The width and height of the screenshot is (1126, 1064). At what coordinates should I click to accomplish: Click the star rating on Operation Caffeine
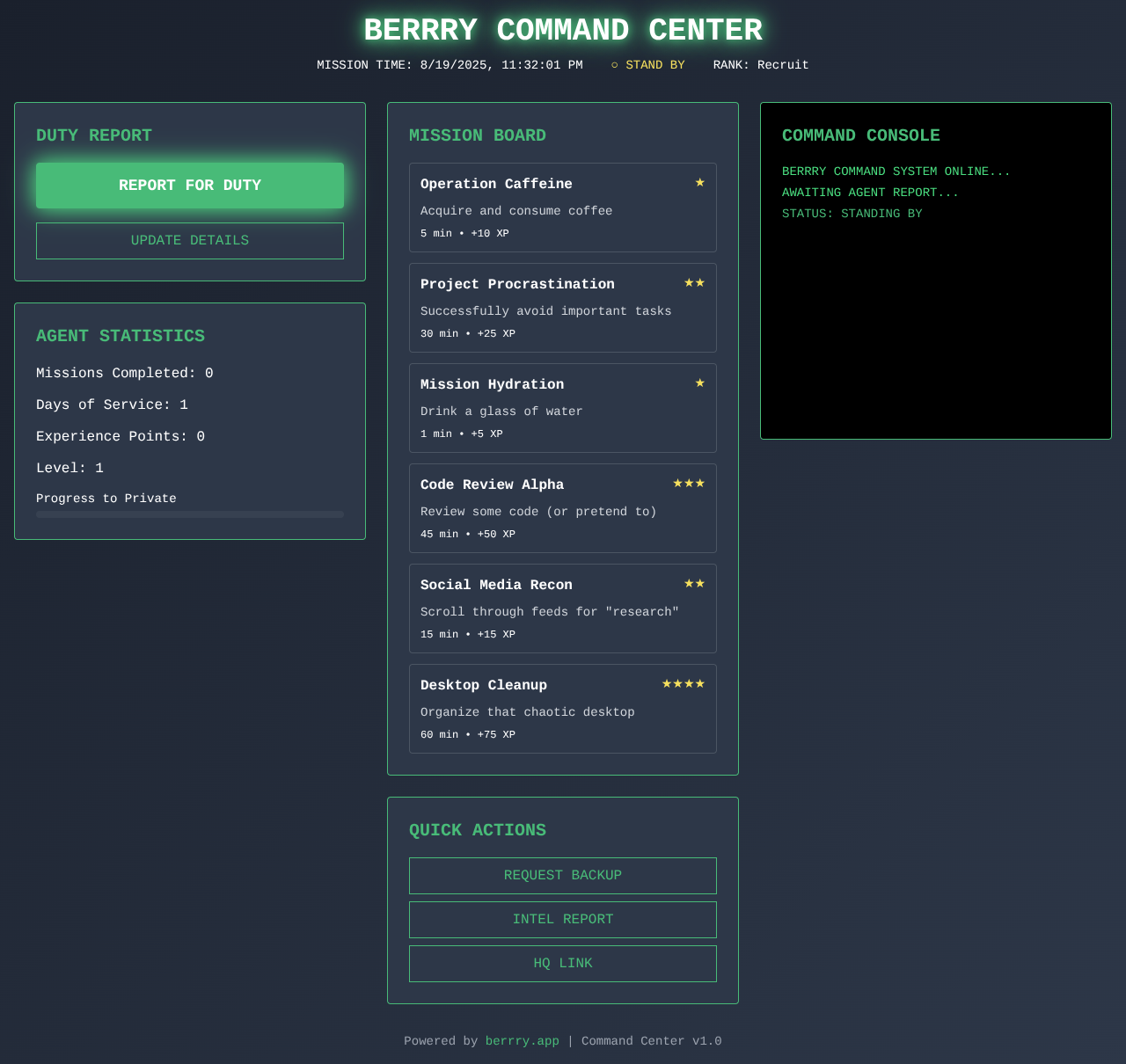(x=699, y=183)
